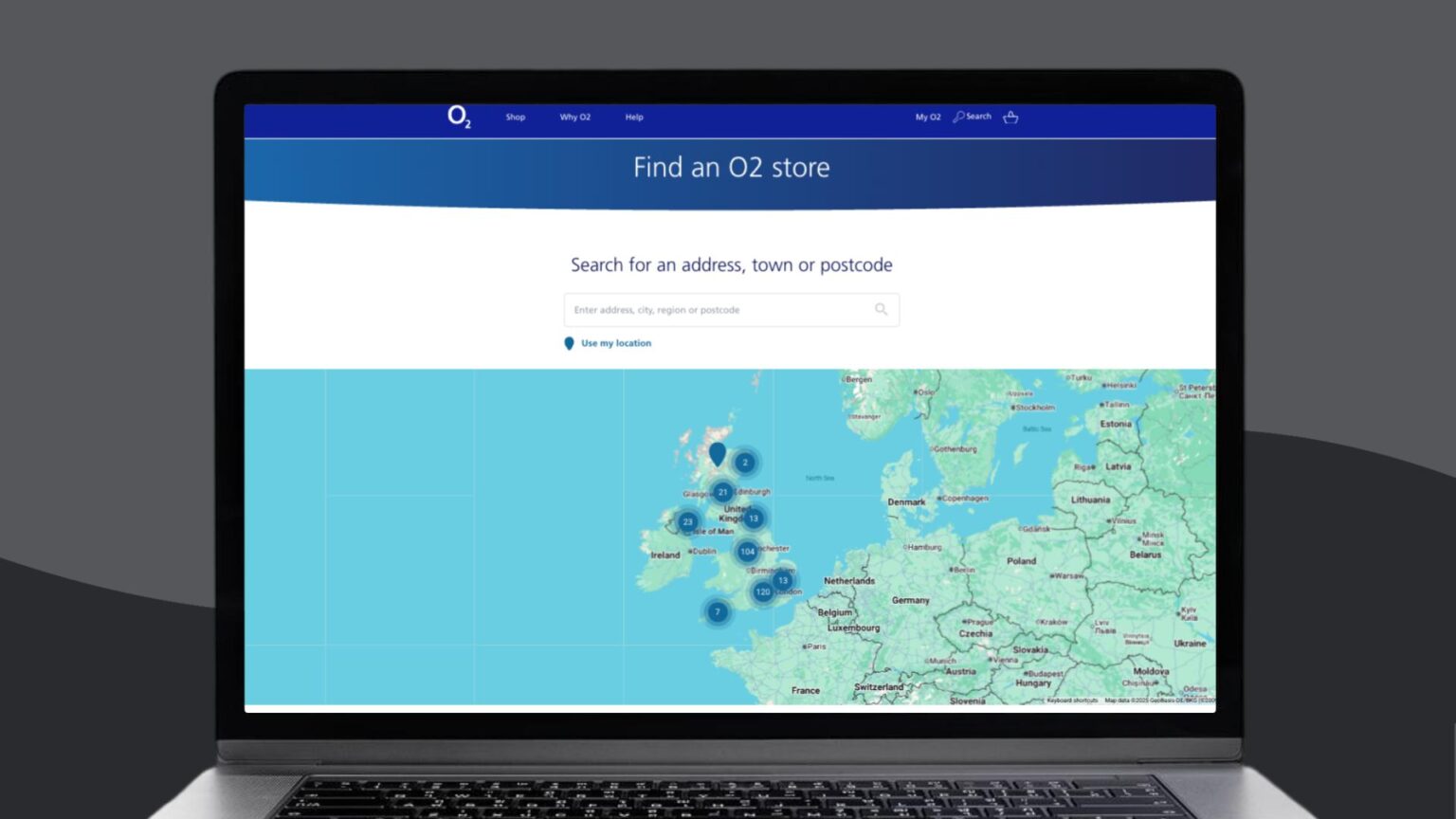The height and width of the screenshot is (819, 1456).
Task: Click the Ireland label on the map
Action: pyautogui.click(x=665, y=555)
